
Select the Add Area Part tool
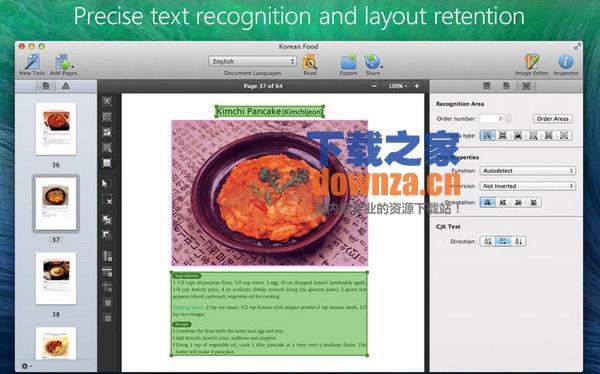click(107, 220)
